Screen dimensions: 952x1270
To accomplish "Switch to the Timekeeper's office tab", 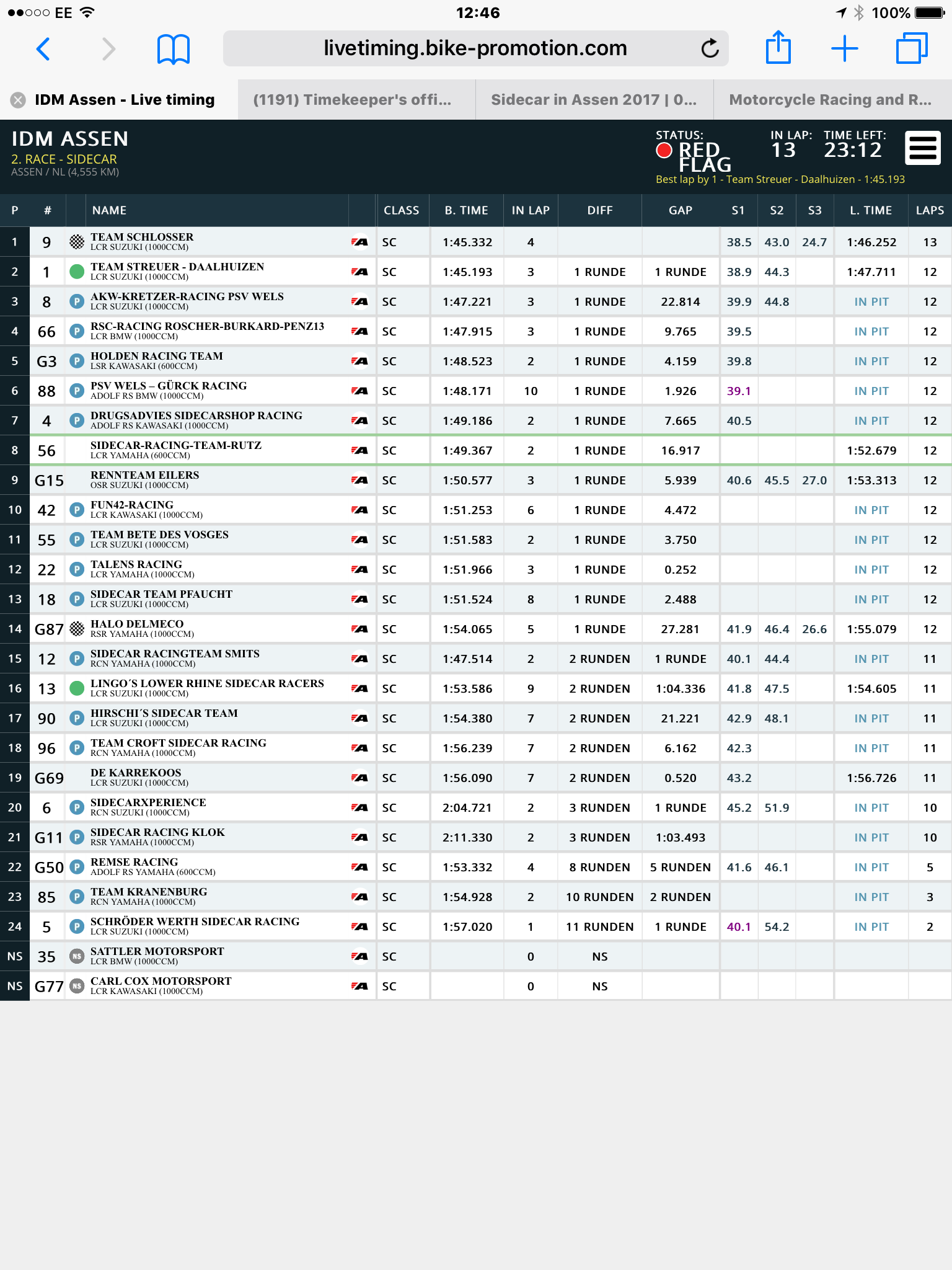I will (352, 100).
